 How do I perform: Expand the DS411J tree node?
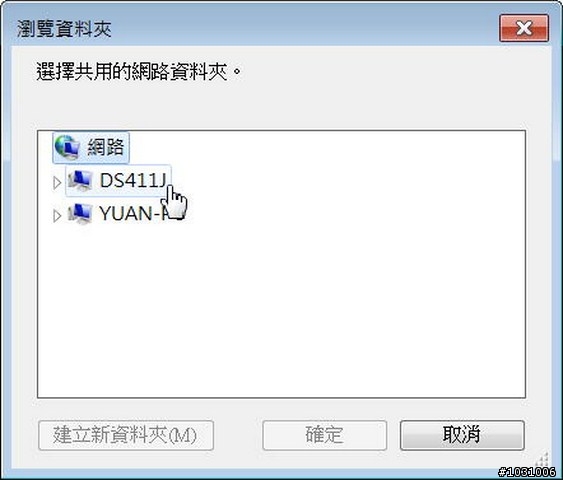coord(57,183)
